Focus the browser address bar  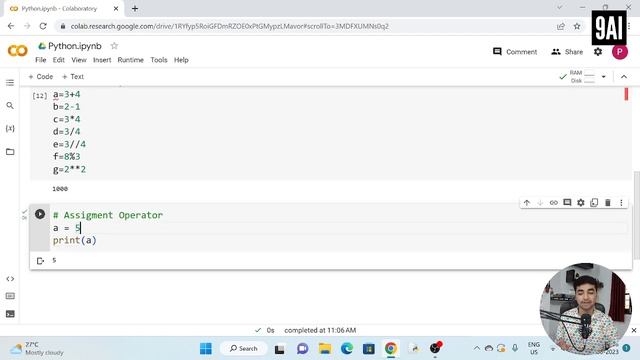[x=306, y=26]
